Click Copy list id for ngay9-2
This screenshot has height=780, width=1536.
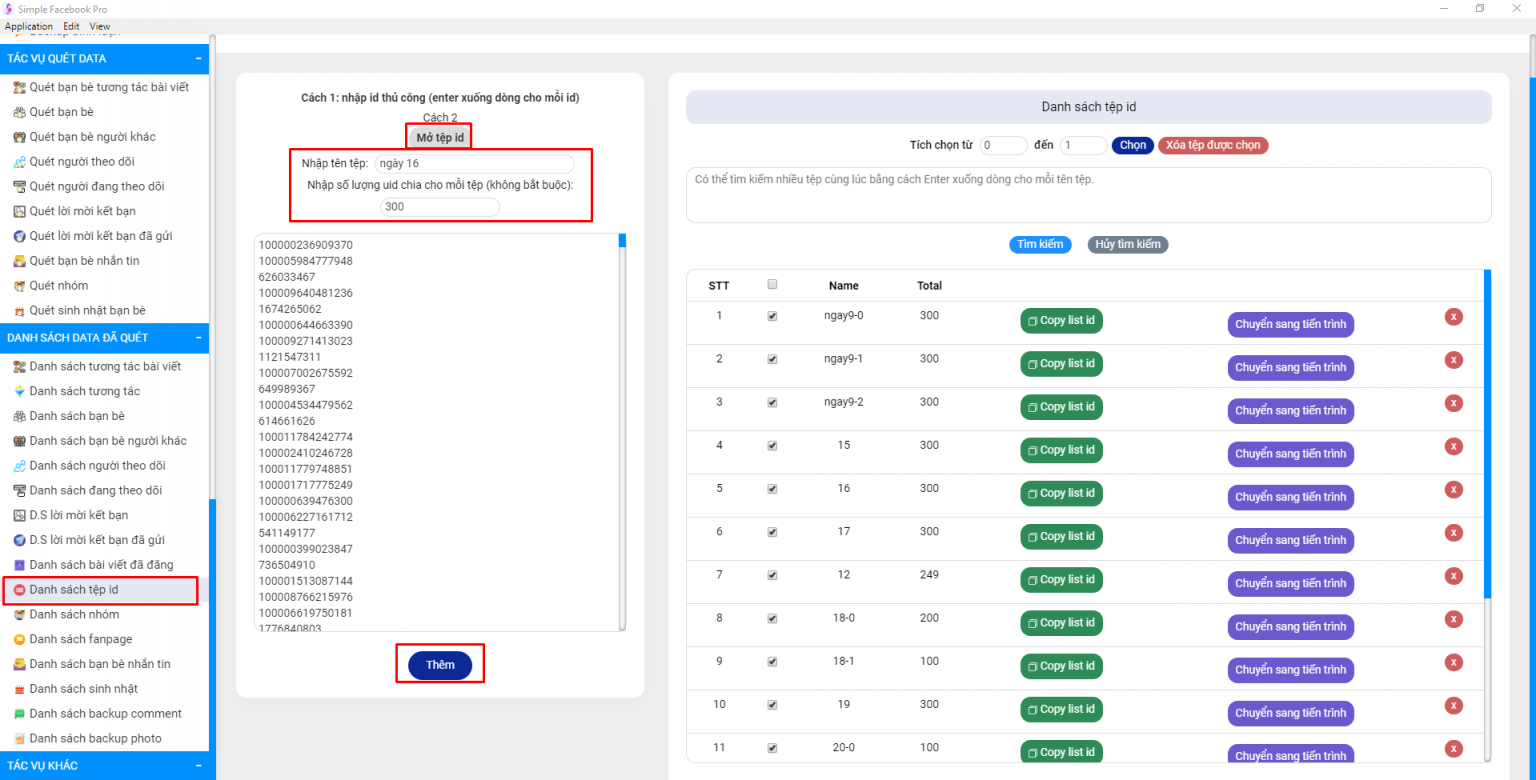[1061, 406]
